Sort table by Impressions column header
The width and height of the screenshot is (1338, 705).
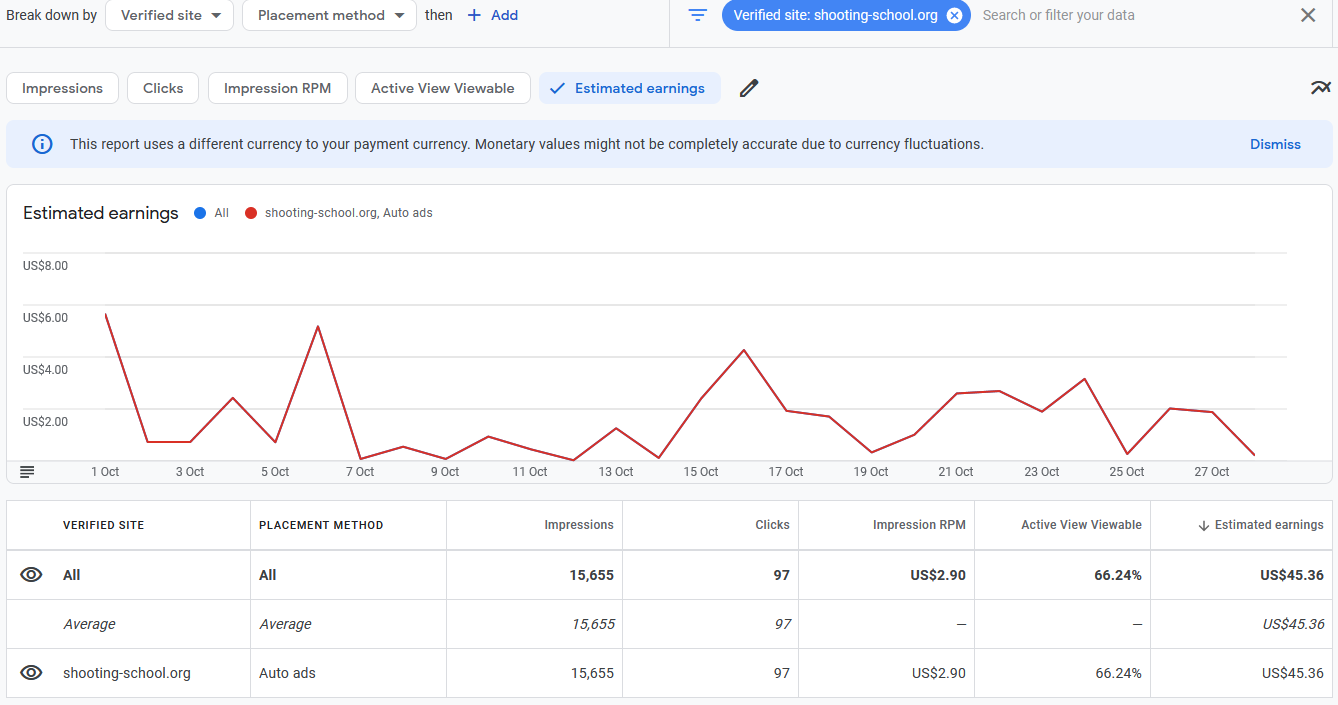tap(579, 525)
